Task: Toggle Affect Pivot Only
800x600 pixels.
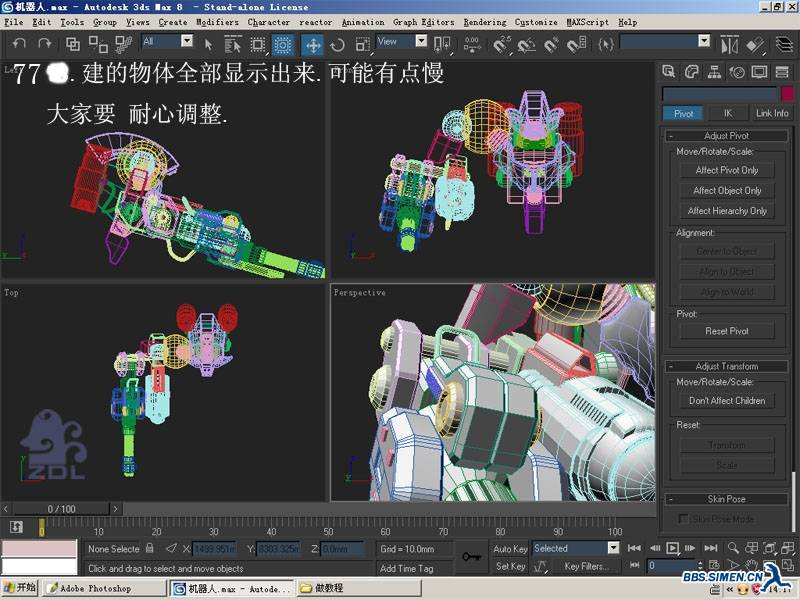Action: point(727,170)
